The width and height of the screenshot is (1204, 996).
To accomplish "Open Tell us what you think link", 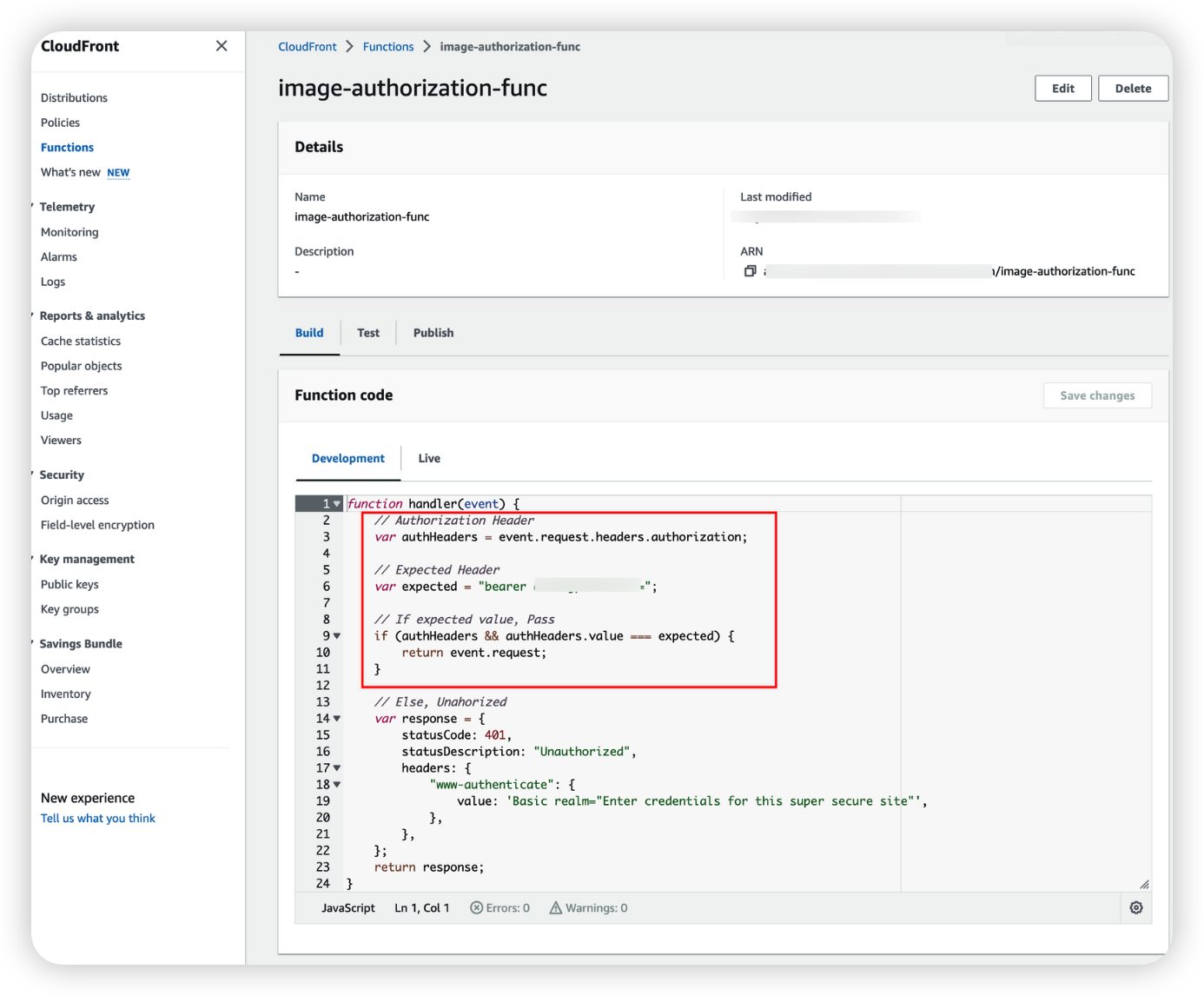I will point(98,819).
